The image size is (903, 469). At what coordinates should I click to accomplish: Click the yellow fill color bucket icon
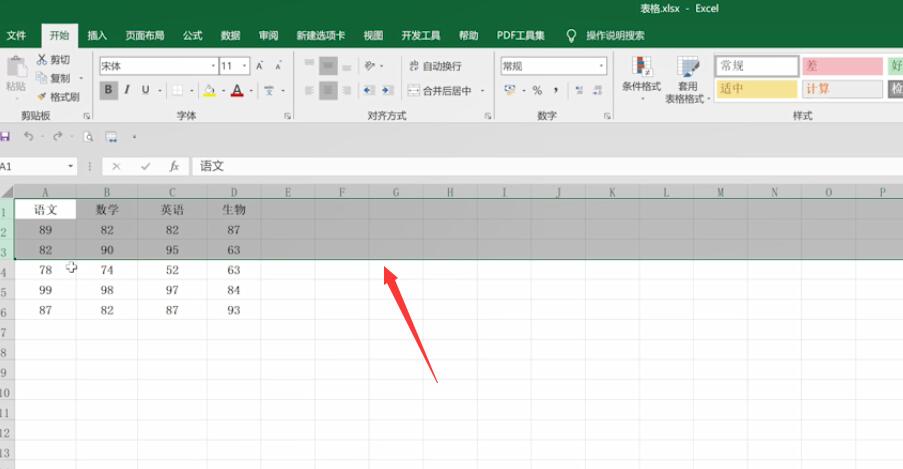click(209, 90)
